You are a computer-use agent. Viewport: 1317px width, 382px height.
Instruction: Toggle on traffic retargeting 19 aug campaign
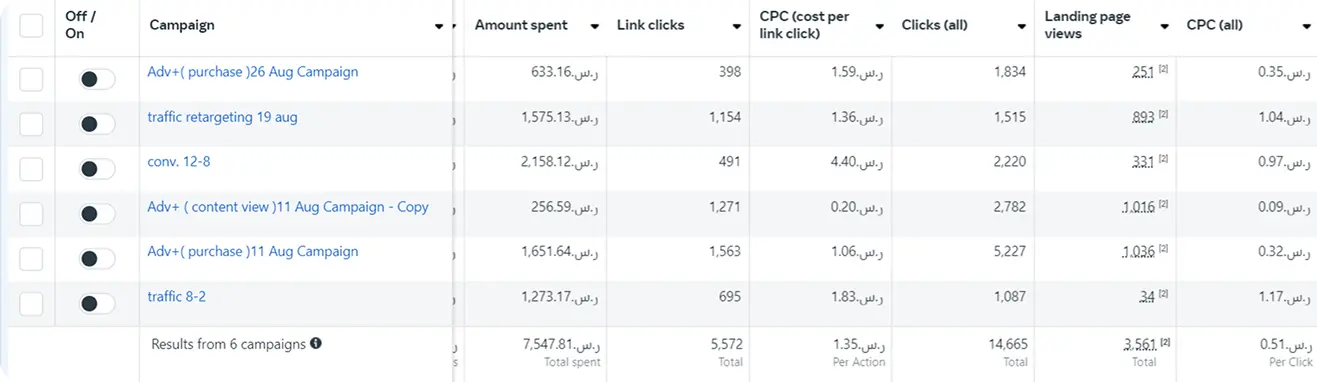pos(97,124)
